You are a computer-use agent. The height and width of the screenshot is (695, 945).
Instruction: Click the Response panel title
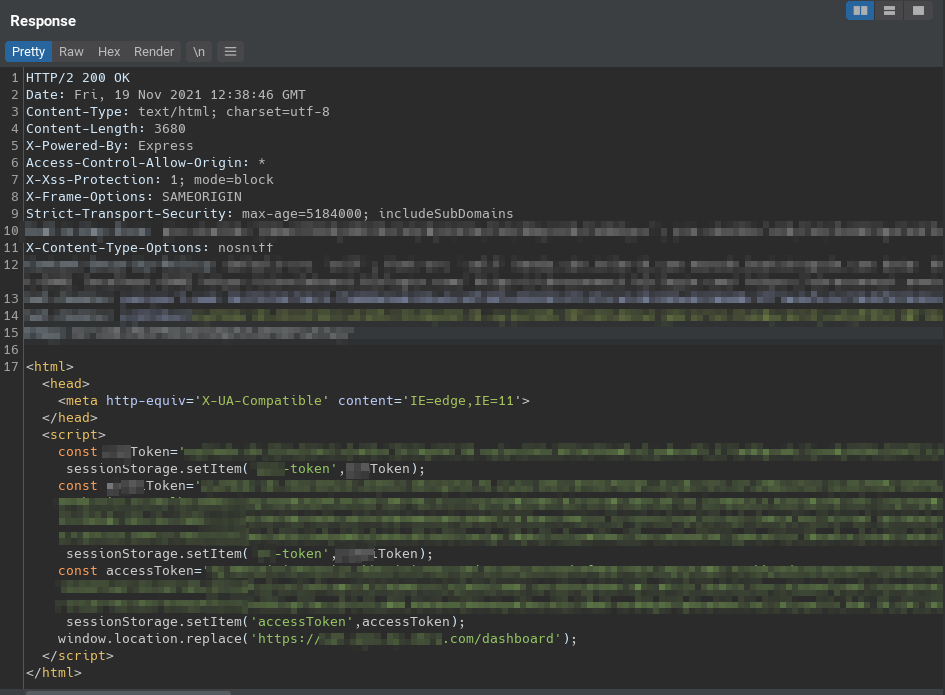(43, 21)
